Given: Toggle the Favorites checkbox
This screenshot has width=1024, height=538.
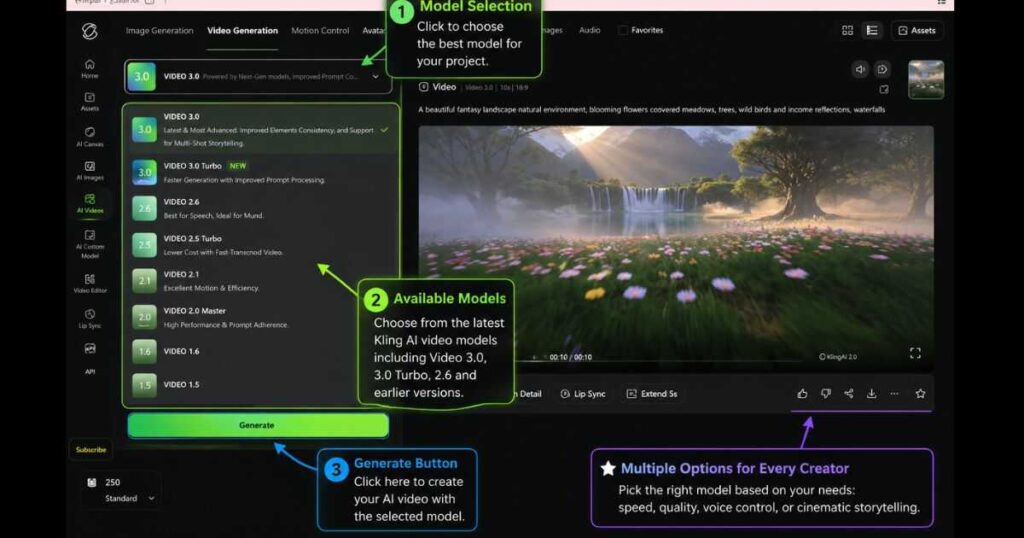Looking at the screenshot, I should 622,30.
